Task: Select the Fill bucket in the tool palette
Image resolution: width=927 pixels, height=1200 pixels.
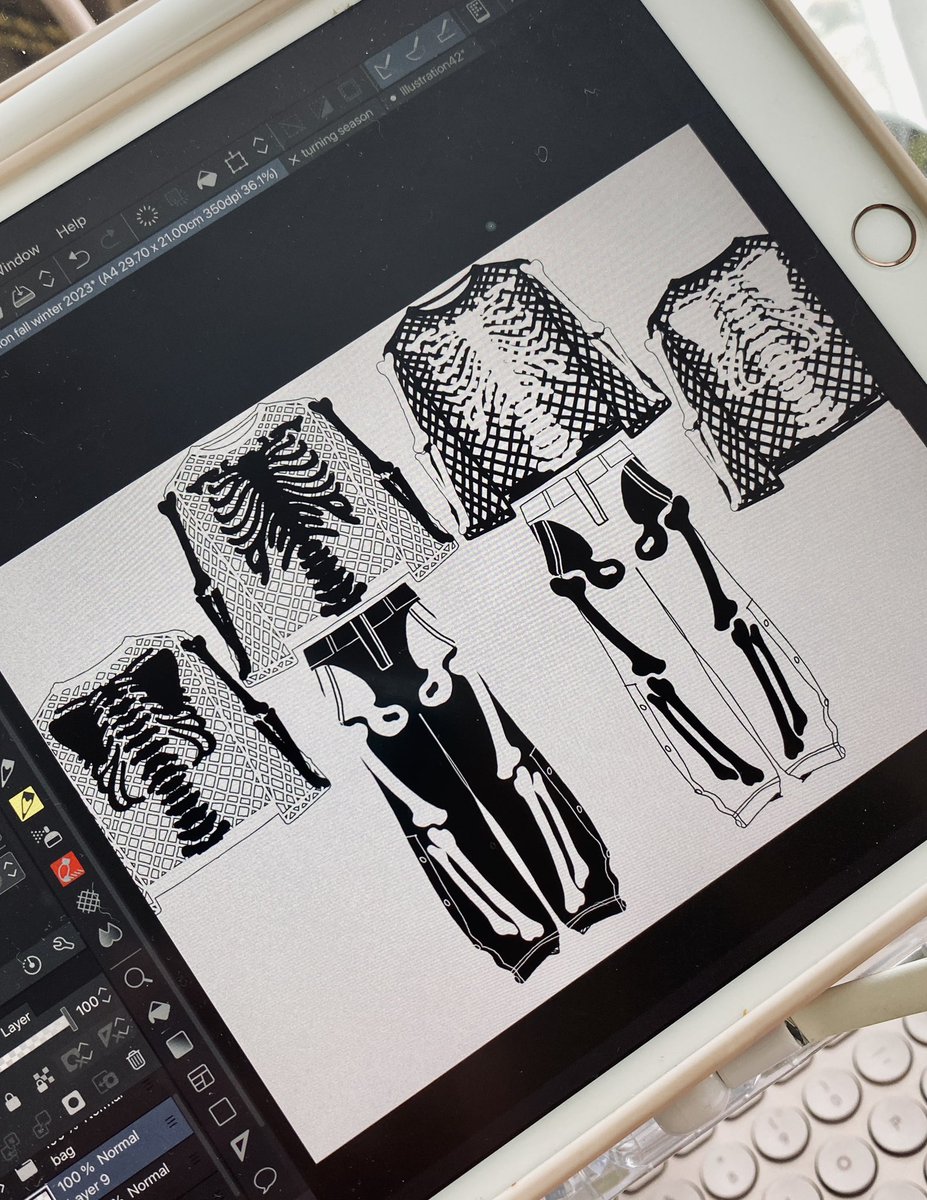Action: click(x=159, y=1011)
